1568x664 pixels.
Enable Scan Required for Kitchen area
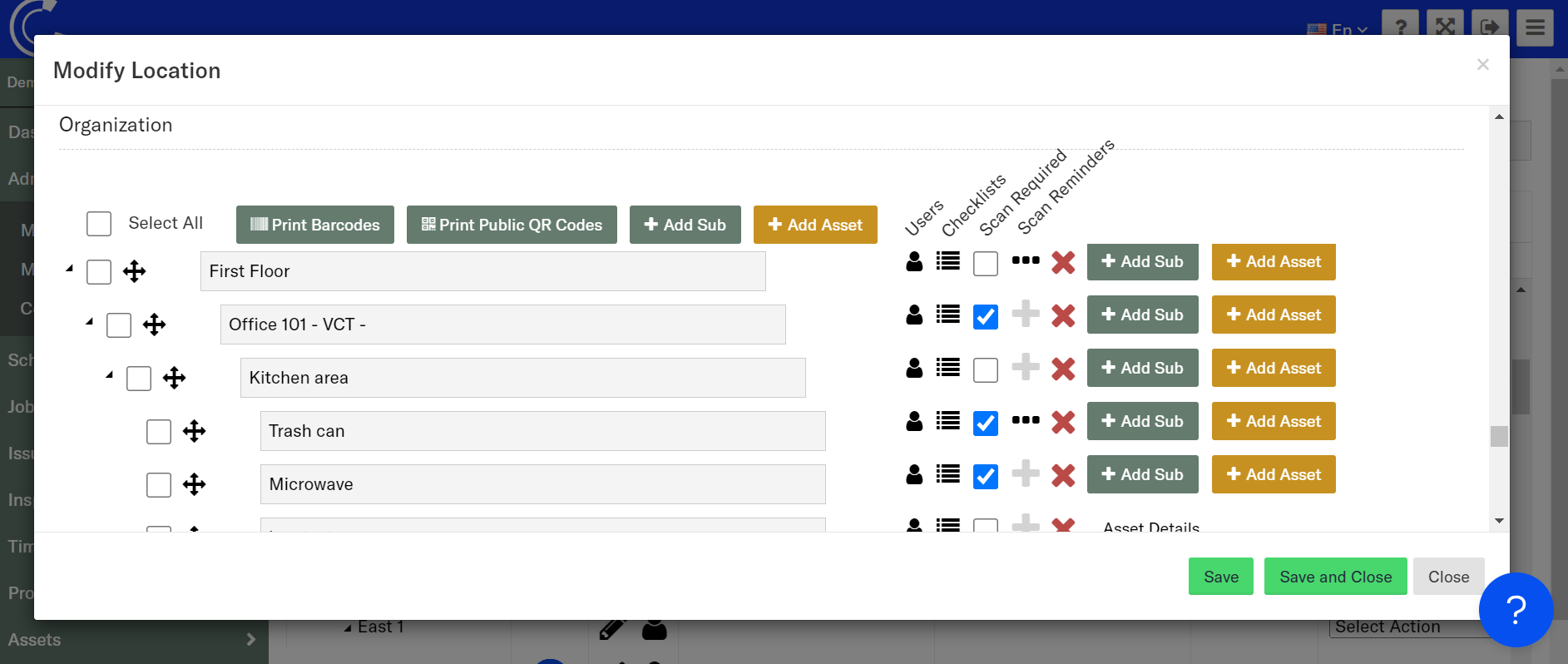coord(986,369)
